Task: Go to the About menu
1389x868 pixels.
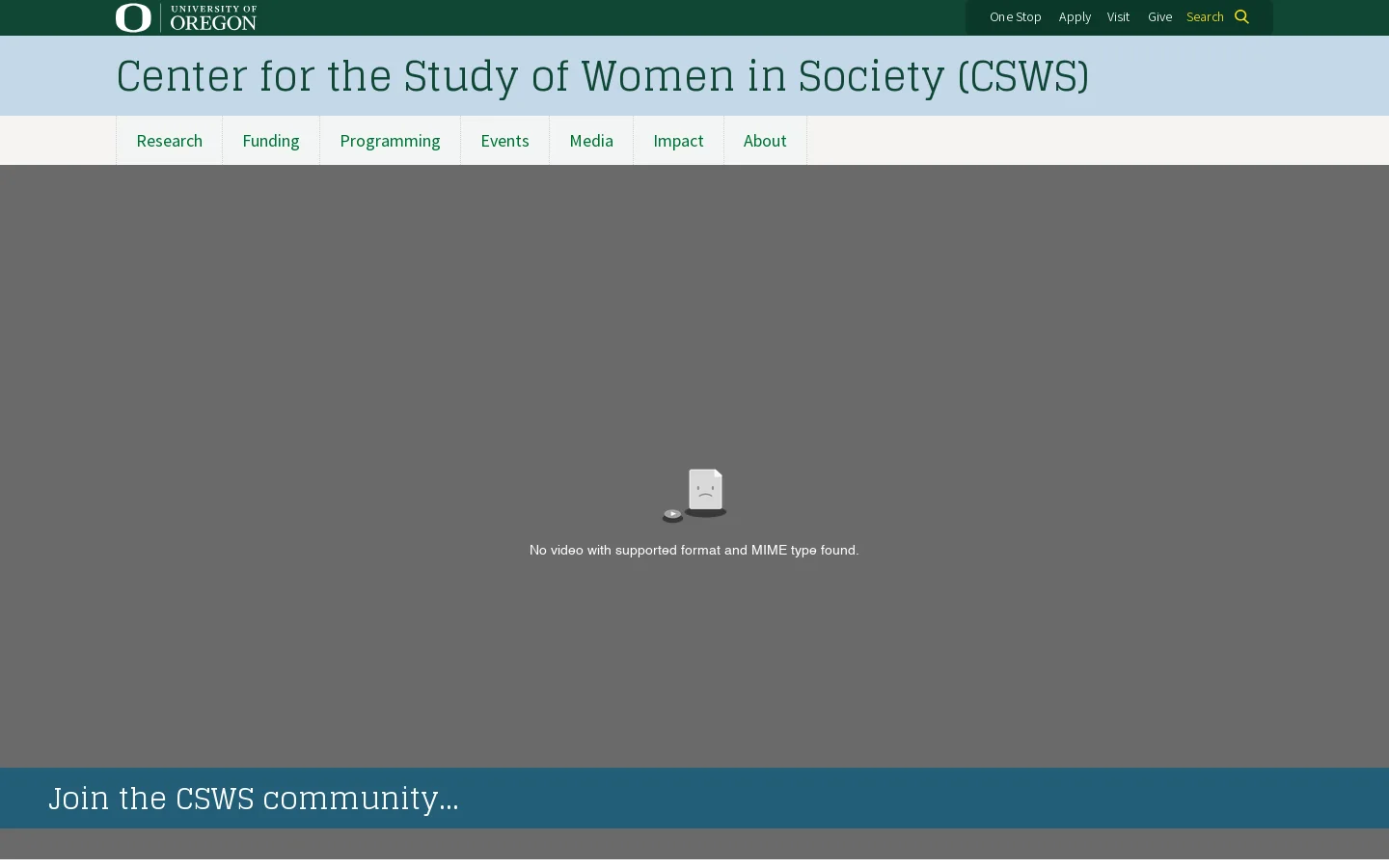Action: 765,141
